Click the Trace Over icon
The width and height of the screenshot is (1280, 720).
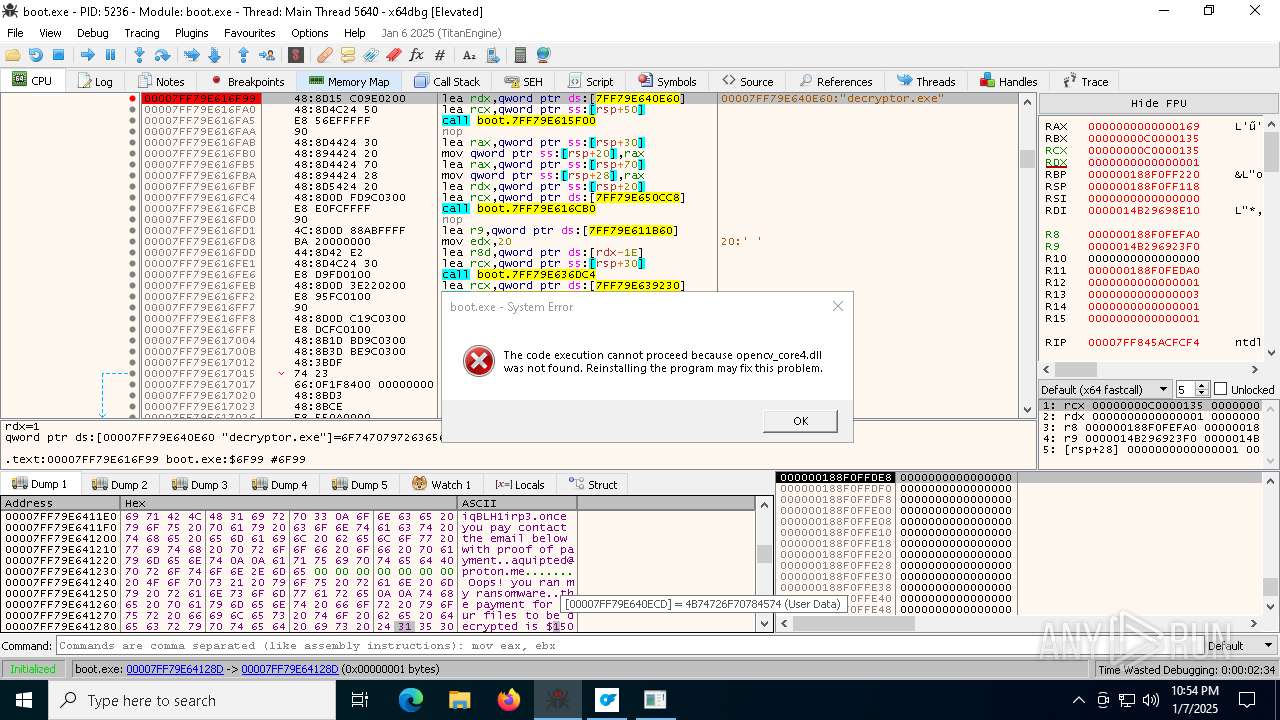click(214, 55)
